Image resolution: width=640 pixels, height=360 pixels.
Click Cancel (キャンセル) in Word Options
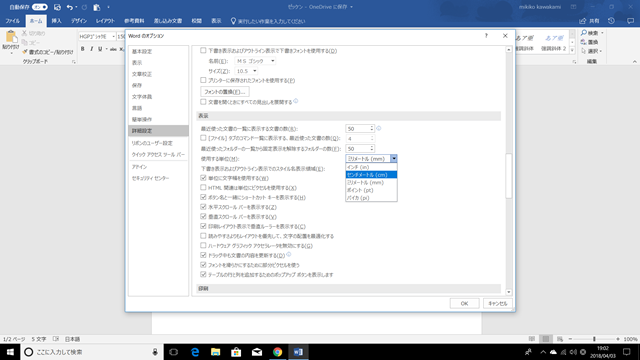[x=498, y=303]
